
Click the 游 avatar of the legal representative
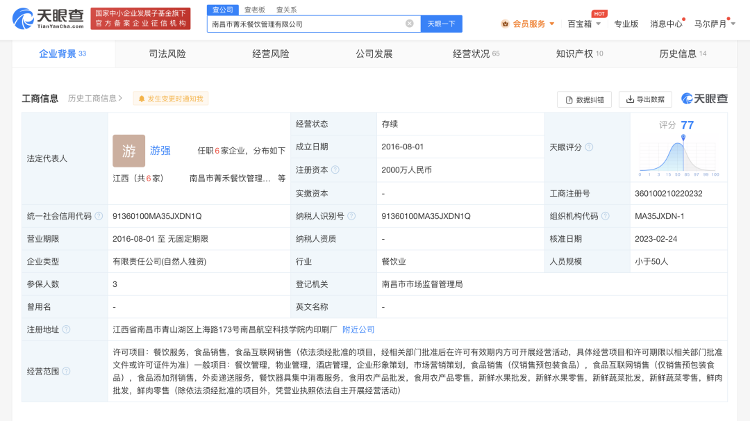tap(128, 150)
